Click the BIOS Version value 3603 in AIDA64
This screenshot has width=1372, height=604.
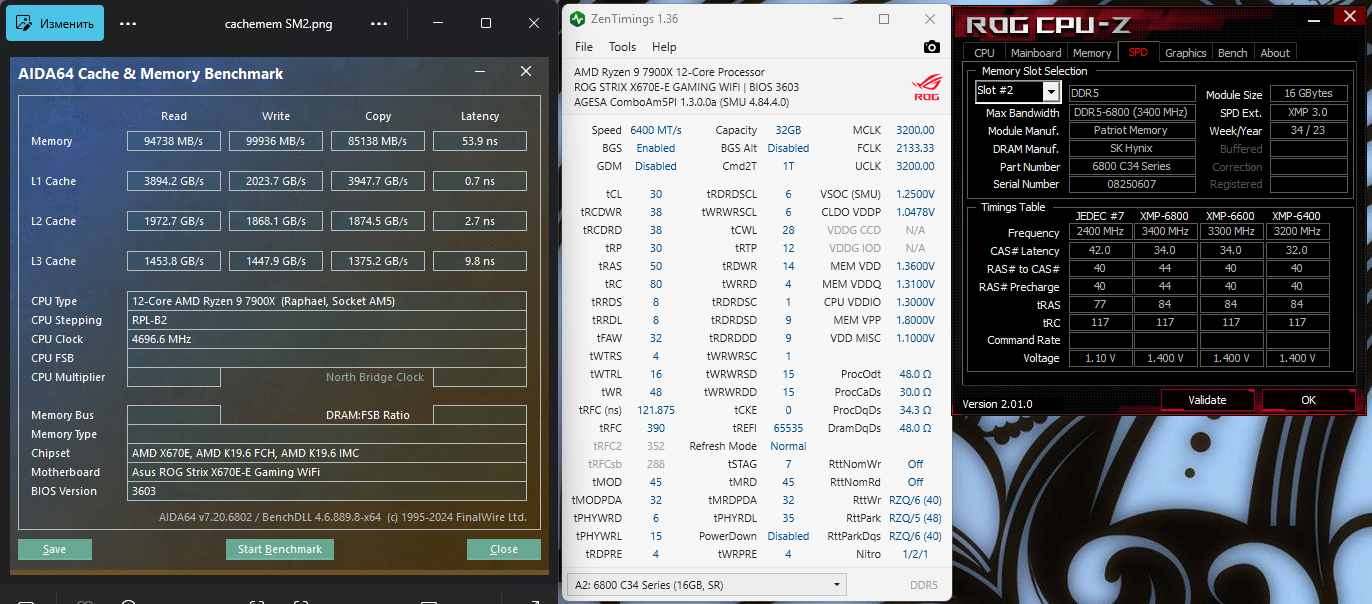327,491
